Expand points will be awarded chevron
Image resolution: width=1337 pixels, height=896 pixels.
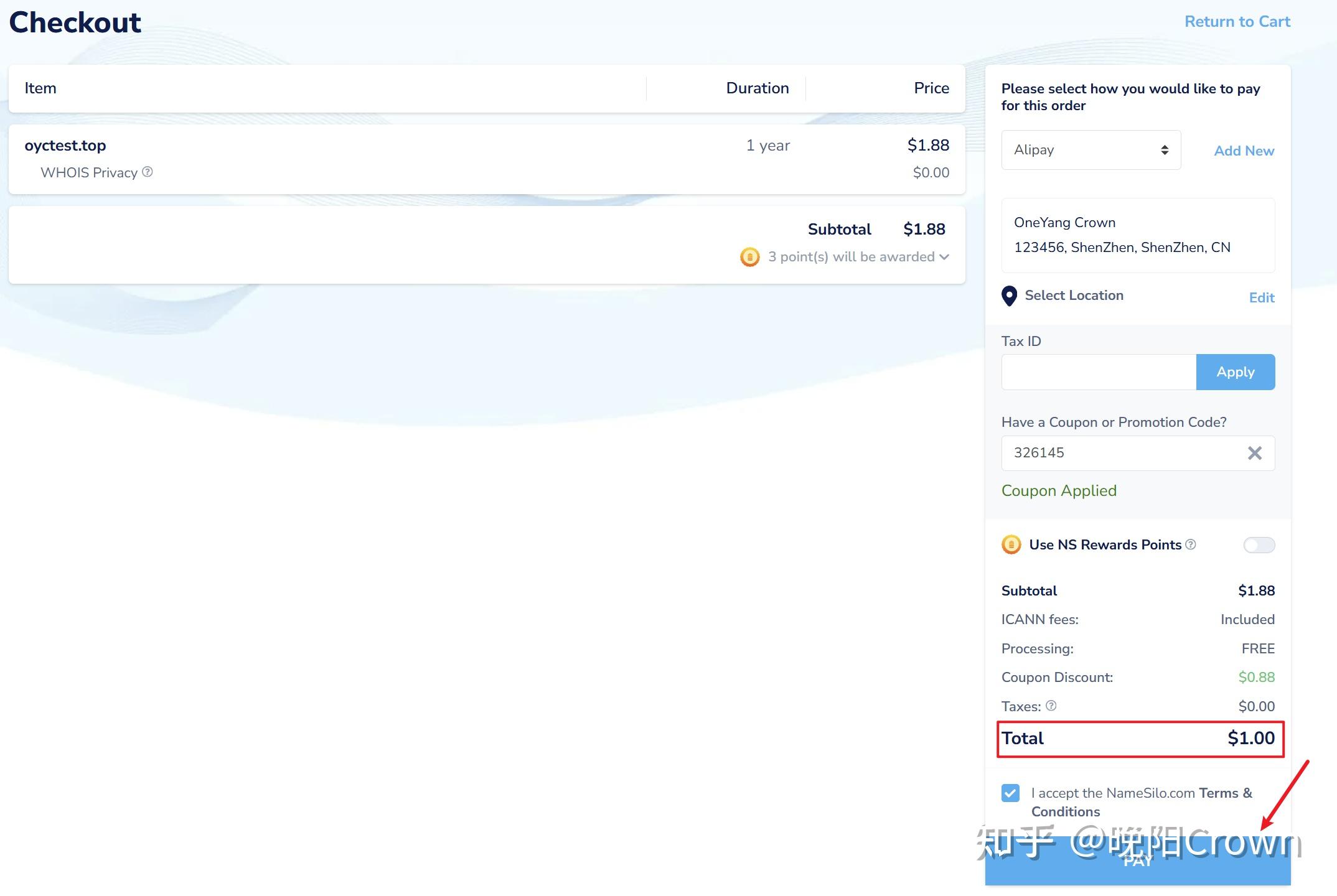point(944,257)
